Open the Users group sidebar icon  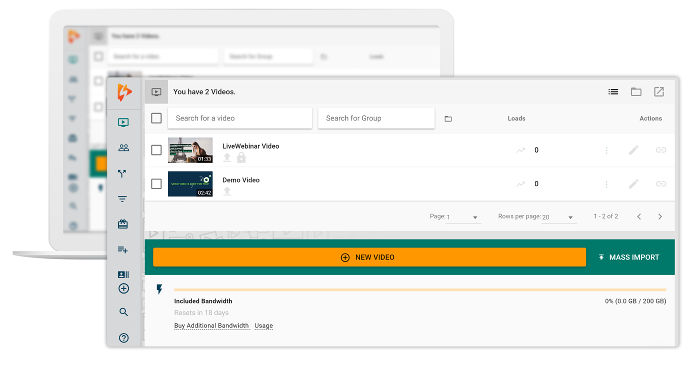[x=123, y=148]
